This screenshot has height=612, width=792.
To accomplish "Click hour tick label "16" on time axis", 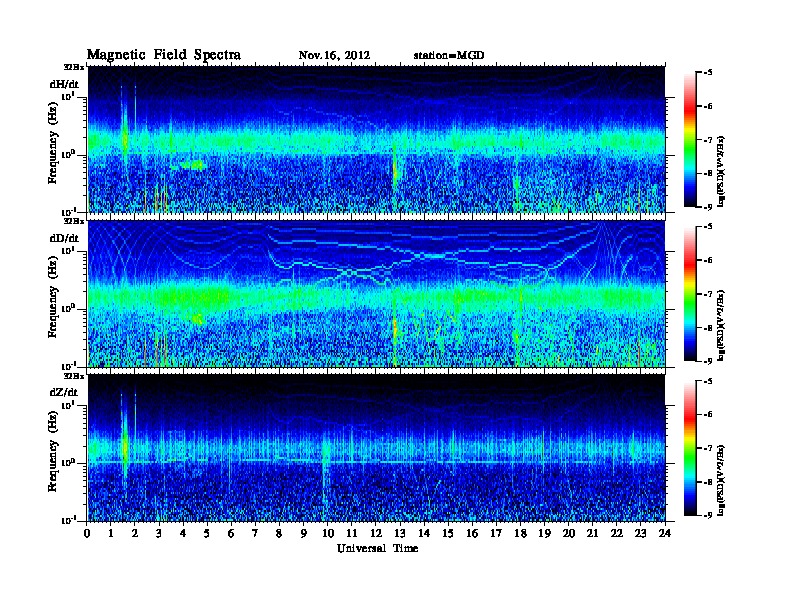I will [x=472, y=533].
